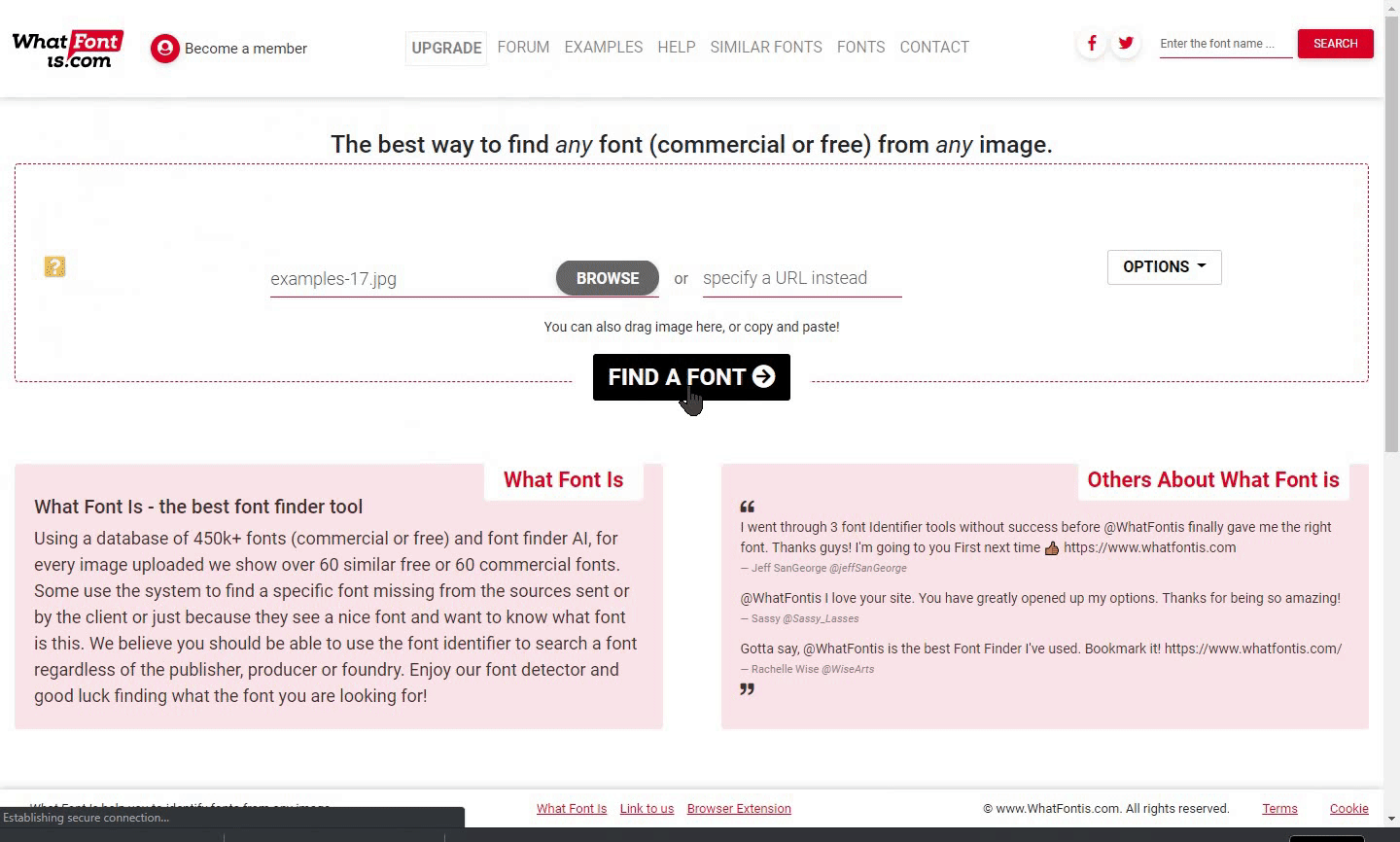Screen dimensions: 1400x842
Task: Open the Terms link
Action: pos(1279,809)
